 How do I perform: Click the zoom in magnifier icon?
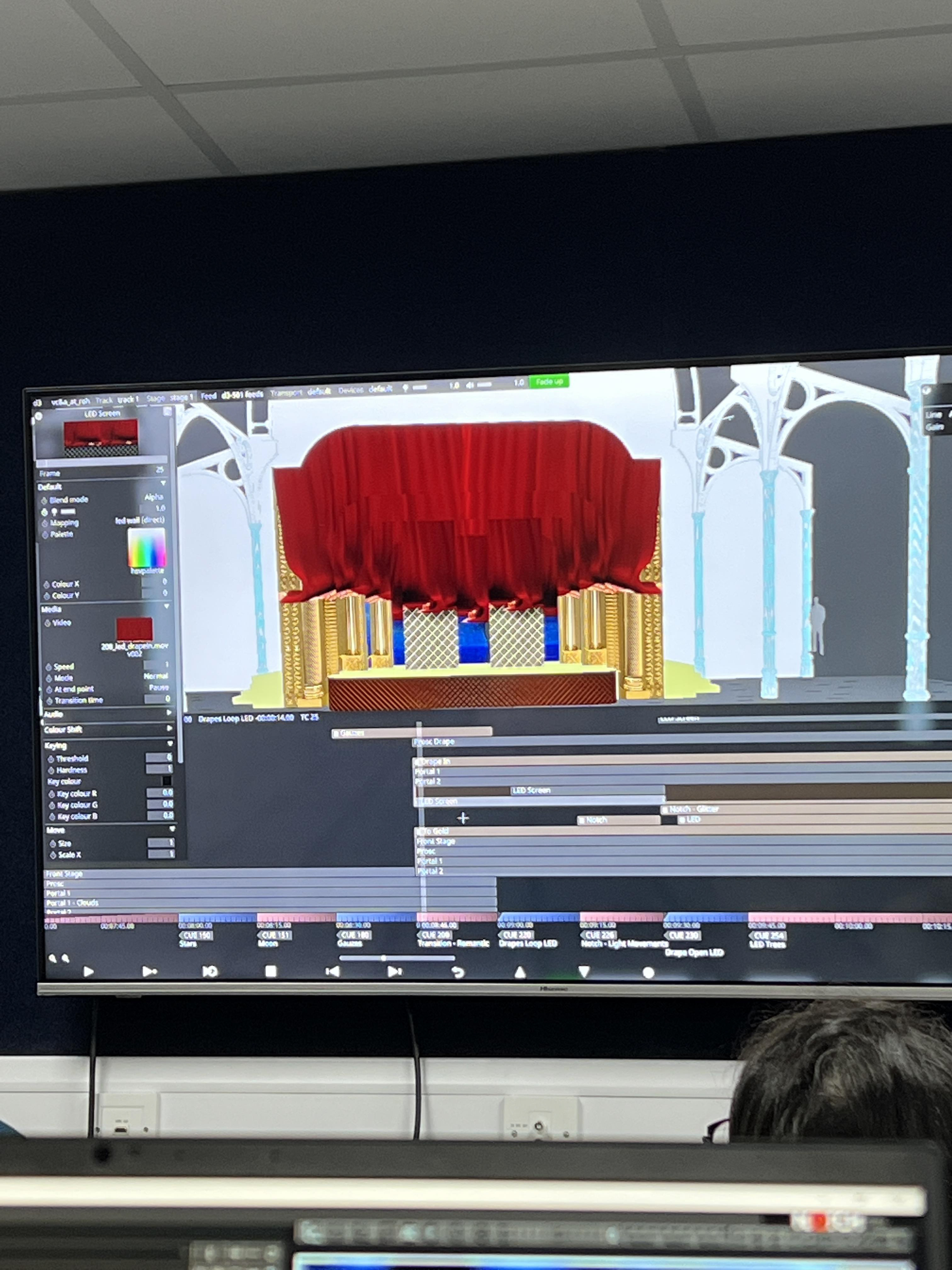click(x=65, y=958)
